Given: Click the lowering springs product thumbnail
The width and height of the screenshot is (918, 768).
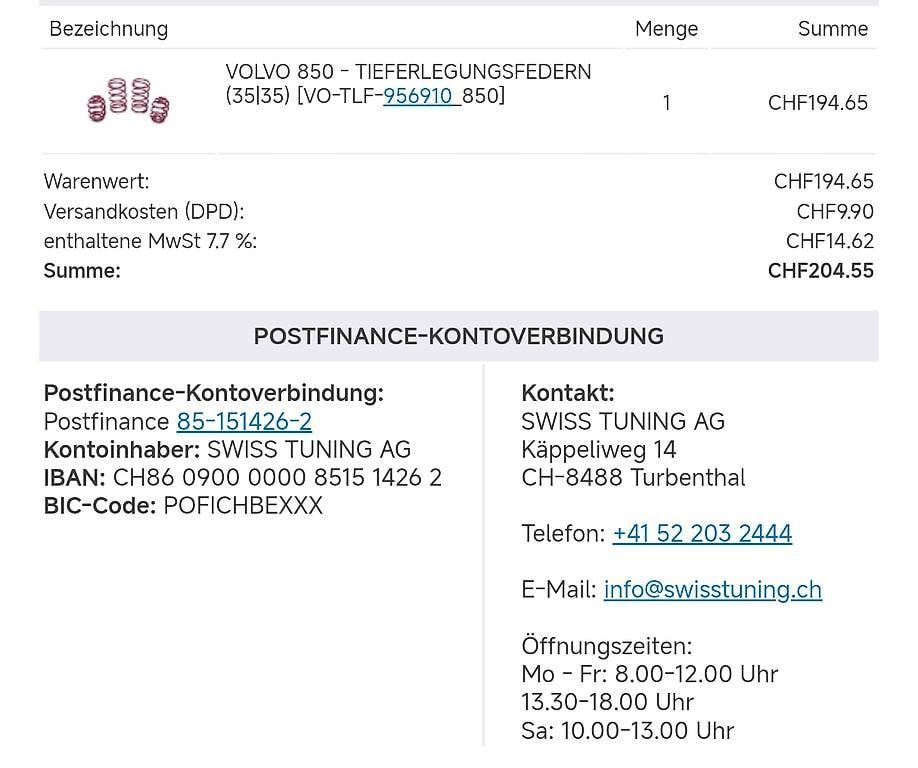Looking at the screenshot, I should pos(128,101).
